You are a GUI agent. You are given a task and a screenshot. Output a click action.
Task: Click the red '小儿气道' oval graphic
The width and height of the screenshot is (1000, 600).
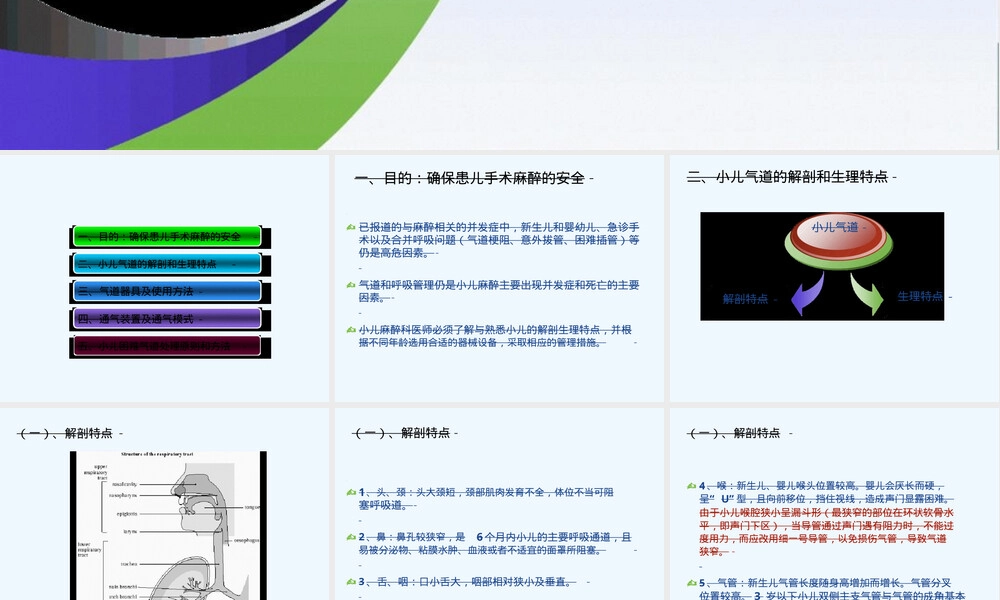[x=838, y=236]
